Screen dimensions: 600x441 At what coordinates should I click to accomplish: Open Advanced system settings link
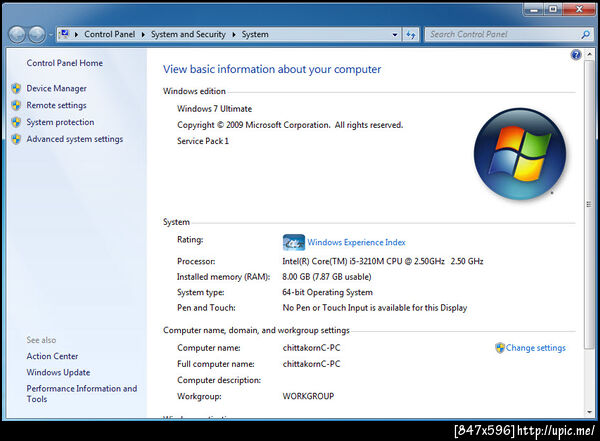pyautogui.click(x=75, y=139)
